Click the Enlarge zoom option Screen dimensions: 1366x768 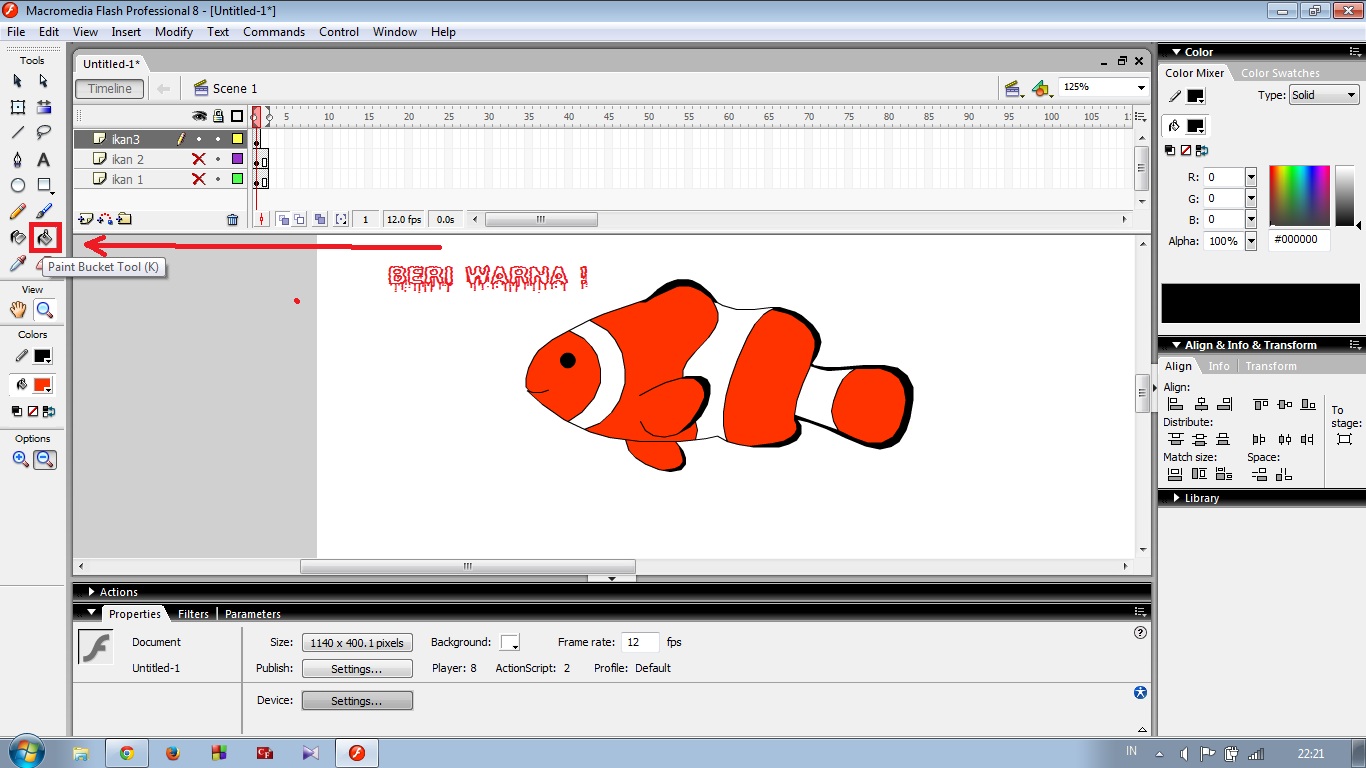click(x=20, y=459)
